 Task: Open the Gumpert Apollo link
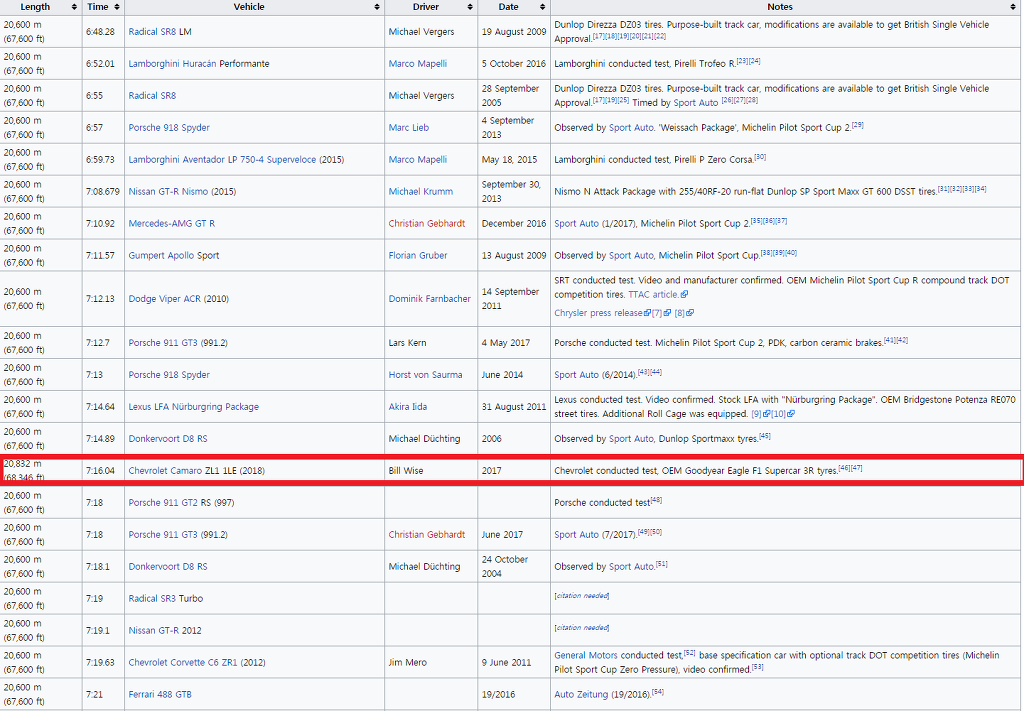[161, 255]
